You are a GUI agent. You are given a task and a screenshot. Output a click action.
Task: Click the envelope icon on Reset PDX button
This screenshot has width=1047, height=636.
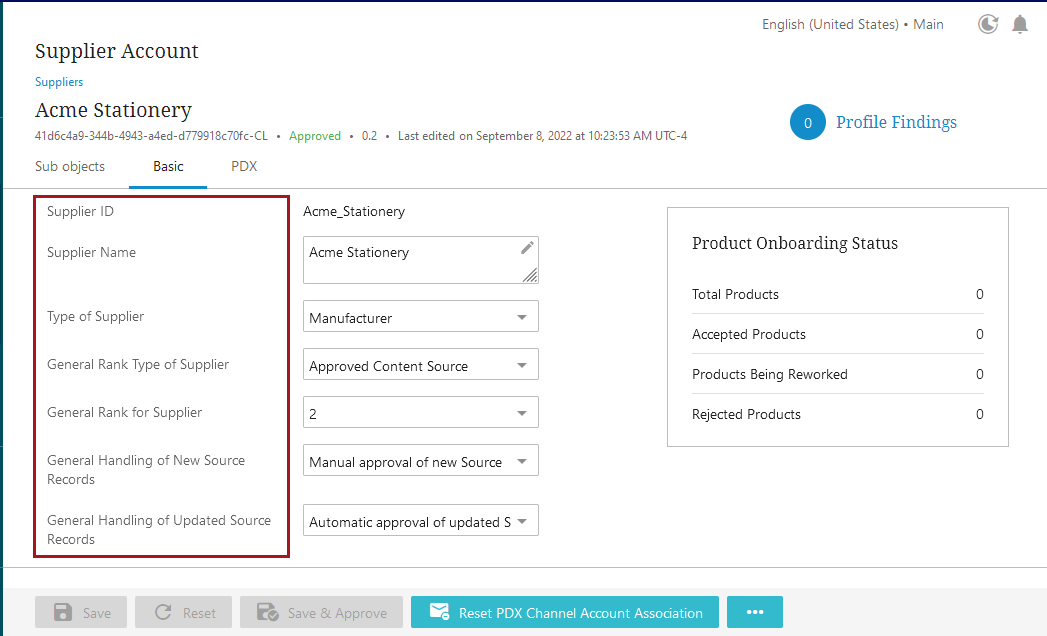438,612
